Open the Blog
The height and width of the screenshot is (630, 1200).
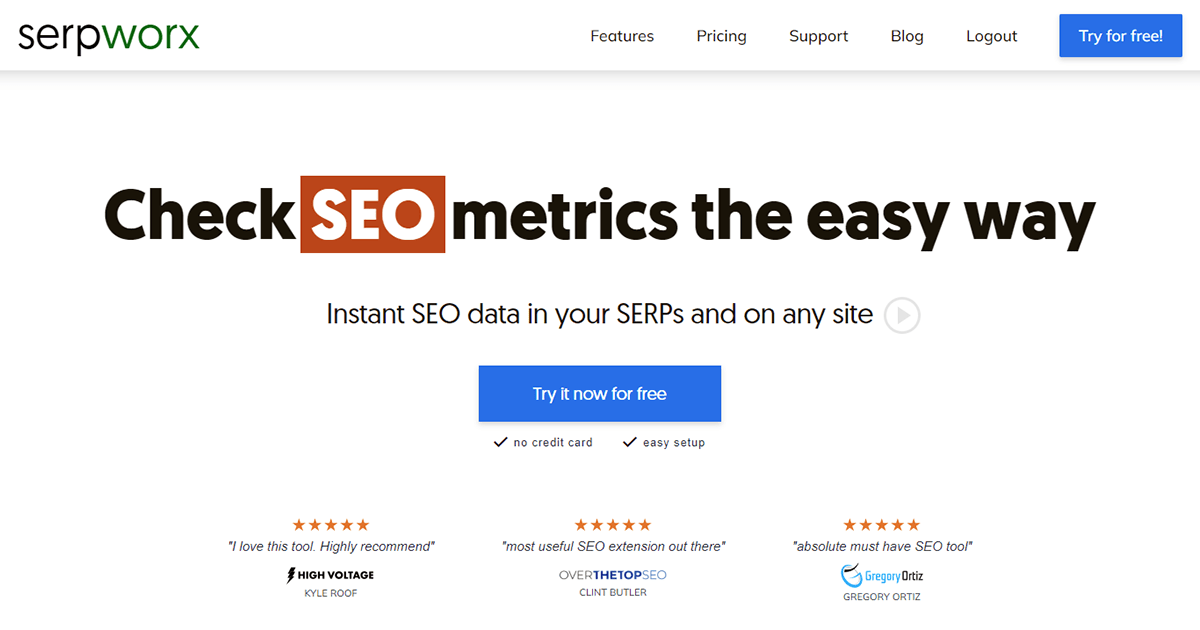pyautogui.click(x=906, y=35)
